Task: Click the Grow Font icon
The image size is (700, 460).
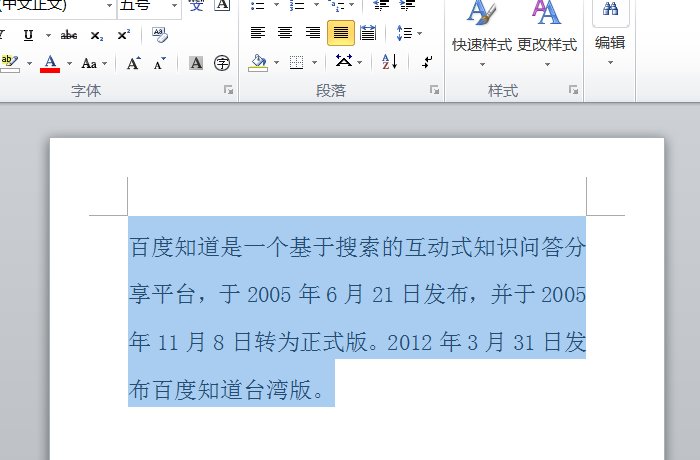Action: (133, 63)
